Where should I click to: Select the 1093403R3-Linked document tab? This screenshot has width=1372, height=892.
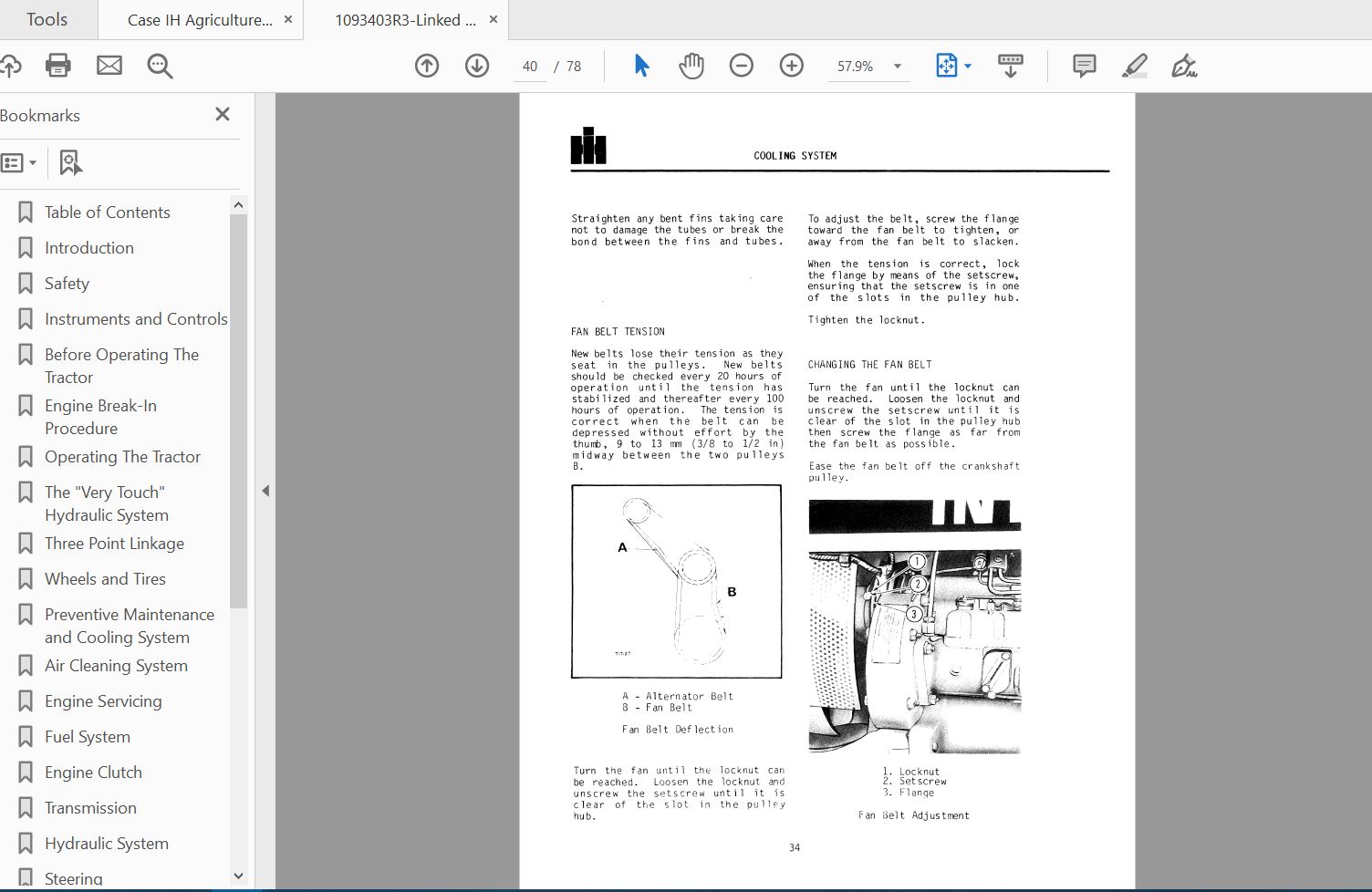(405, 20)
